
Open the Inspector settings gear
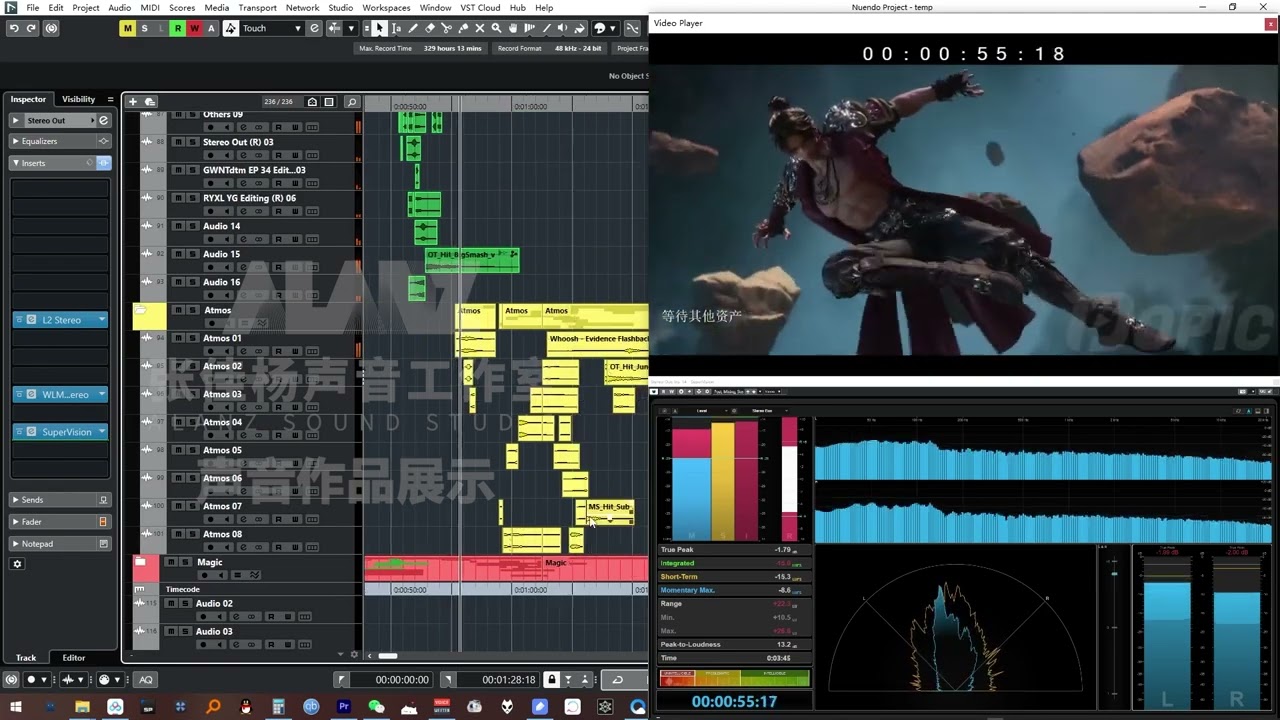(x=17, y=564)
